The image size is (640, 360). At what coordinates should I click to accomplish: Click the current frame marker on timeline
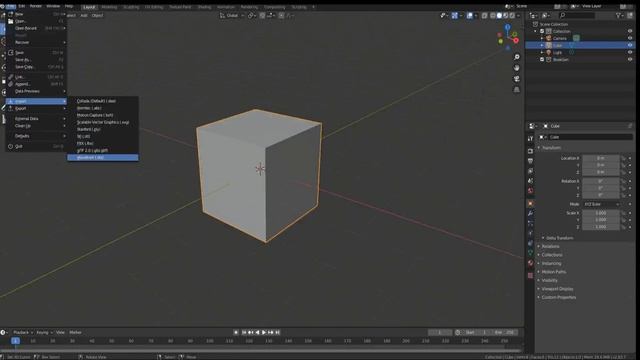(x=16, y=341)
